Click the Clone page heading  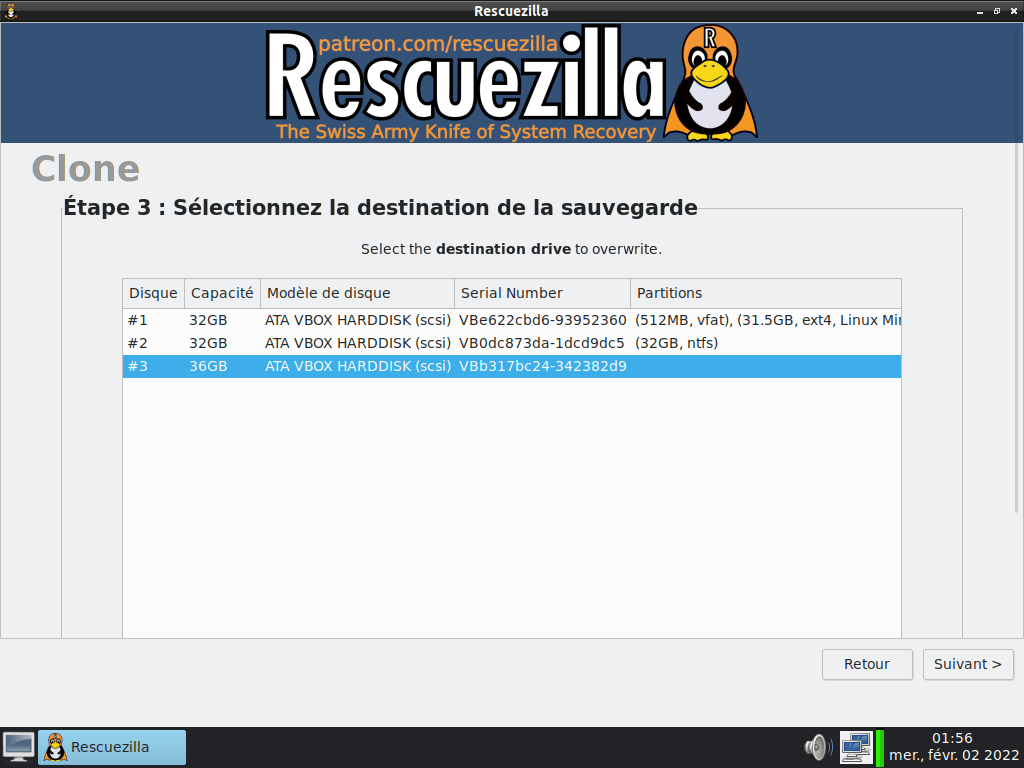click(86, 169)
